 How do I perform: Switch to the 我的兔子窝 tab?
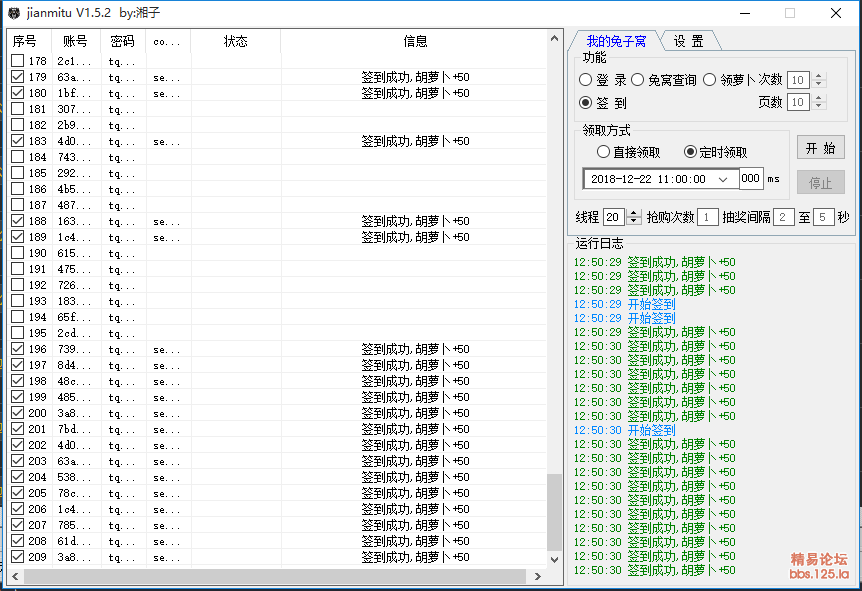pos(616,41)
